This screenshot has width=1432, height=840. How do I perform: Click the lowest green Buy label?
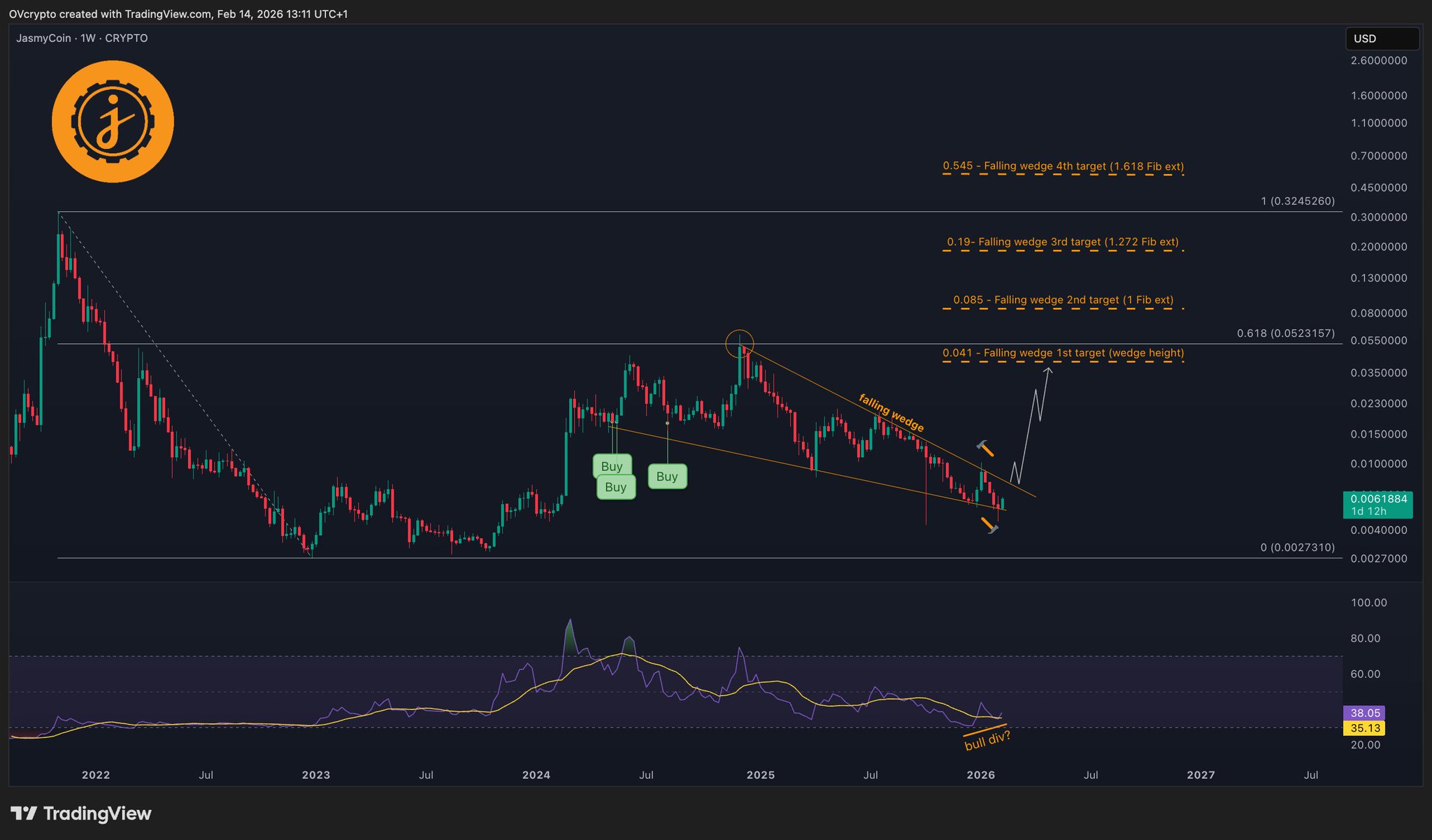pos(615,487)
